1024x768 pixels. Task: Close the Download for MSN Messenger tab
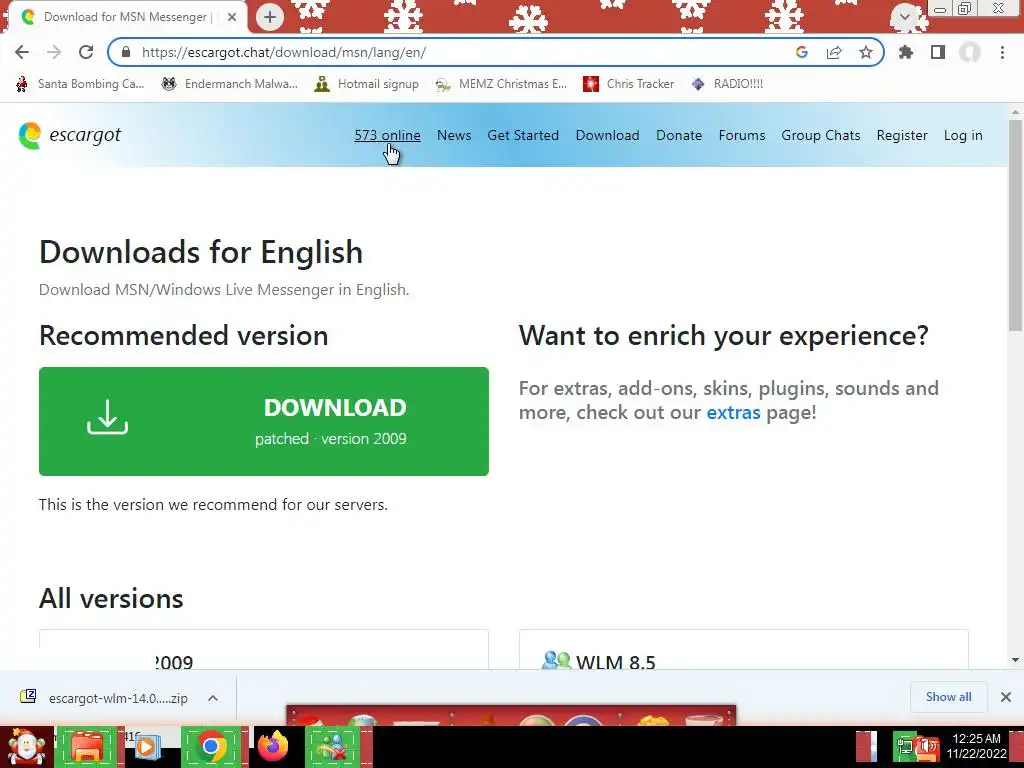(x=232, y=17)
